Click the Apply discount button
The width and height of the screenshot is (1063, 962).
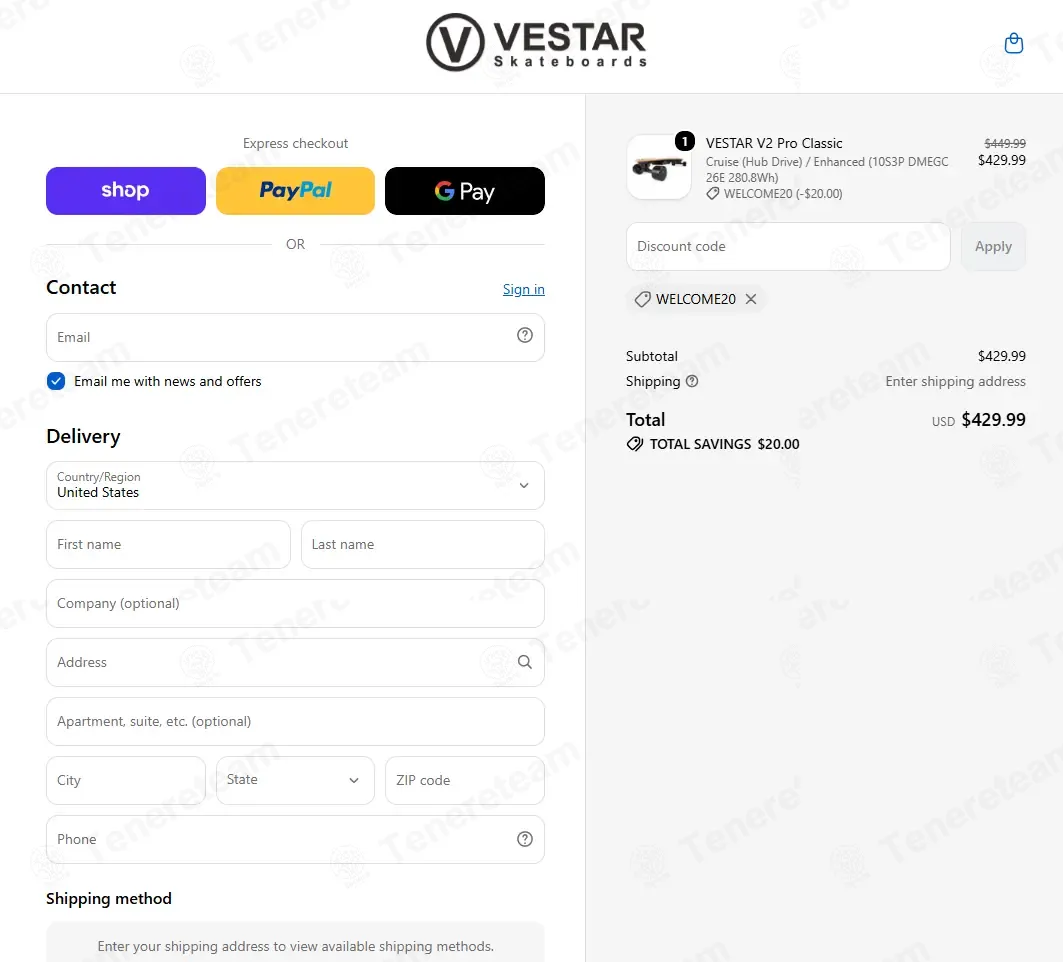(x=993, y=246)
